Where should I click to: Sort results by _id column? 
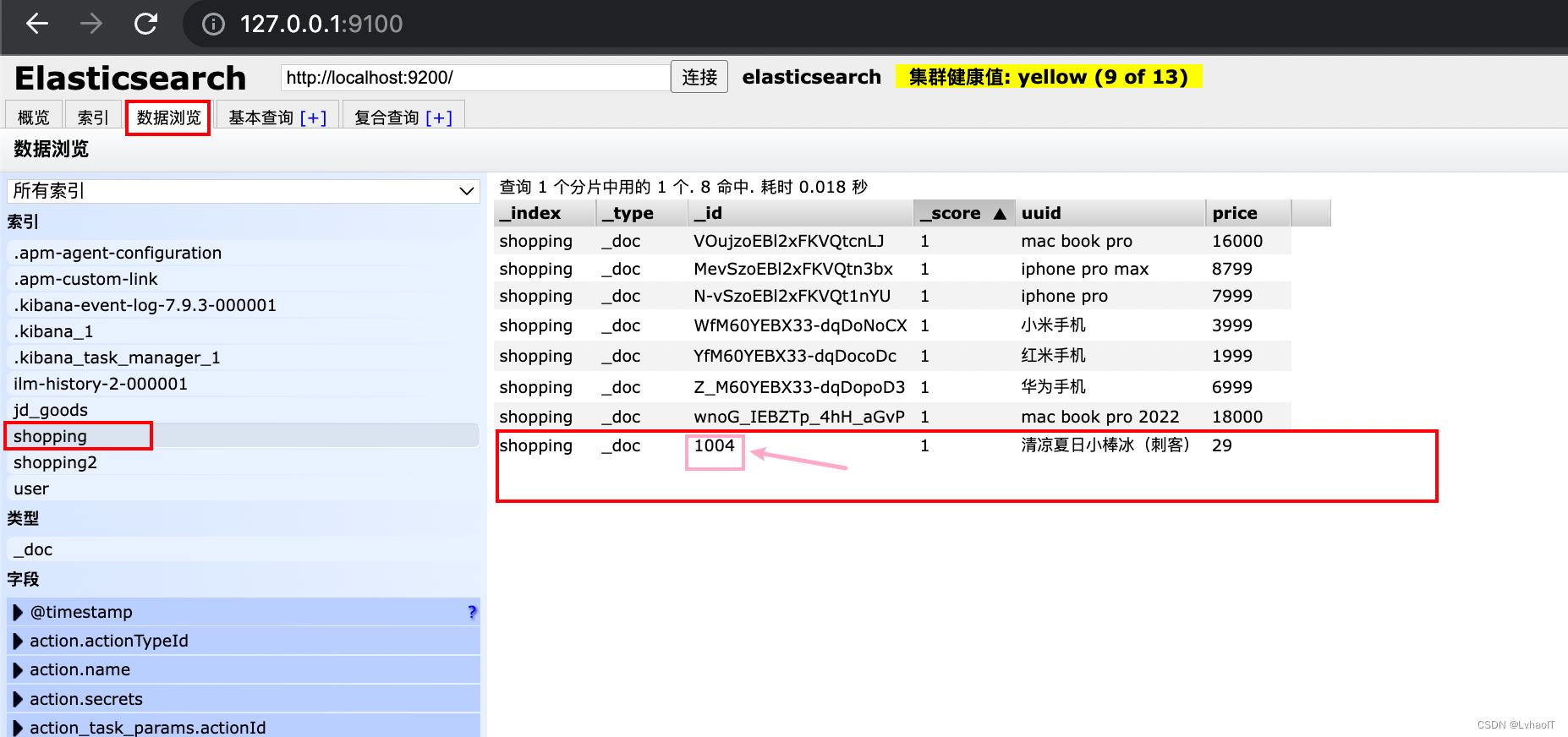pos(801,213)
